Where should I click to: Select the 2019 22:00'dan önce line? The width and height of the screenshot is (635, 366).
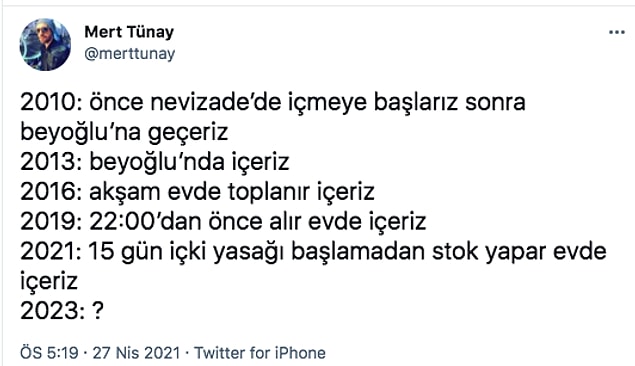[223, 221]
